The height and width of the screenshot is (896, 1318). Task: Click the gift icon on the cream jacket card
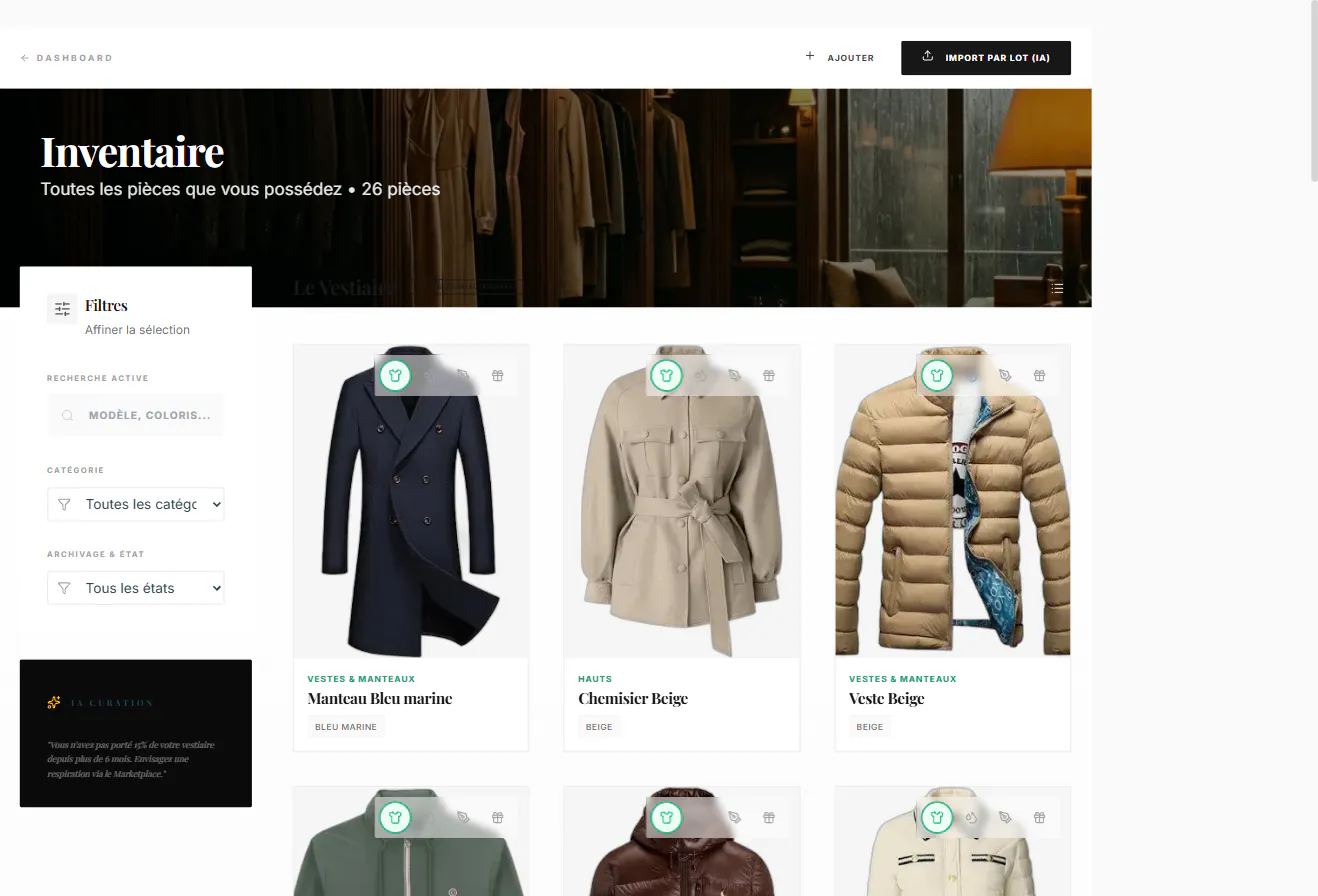pyautogui.click(x=1039, y=817)
